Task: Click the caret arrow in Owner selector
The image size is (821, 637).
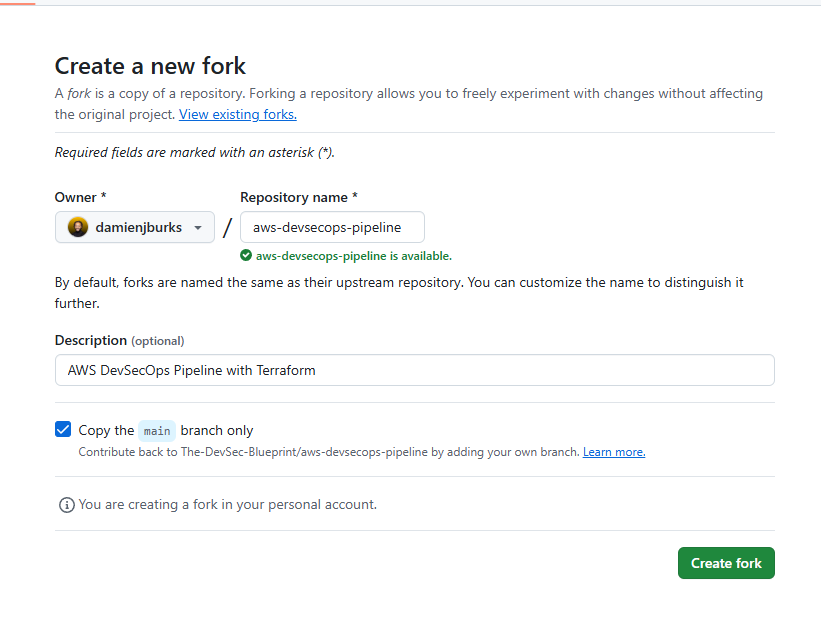Action: 198,228
